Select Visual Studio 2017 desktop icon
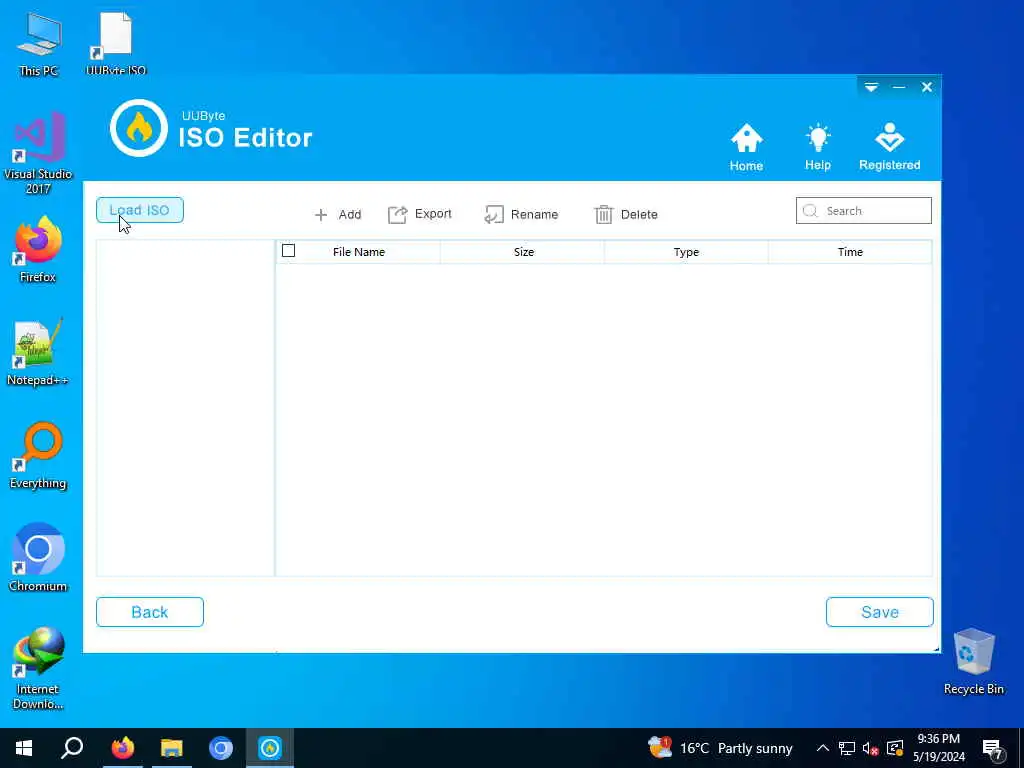The image size is (1024, 768). click(x=38, y=153)
